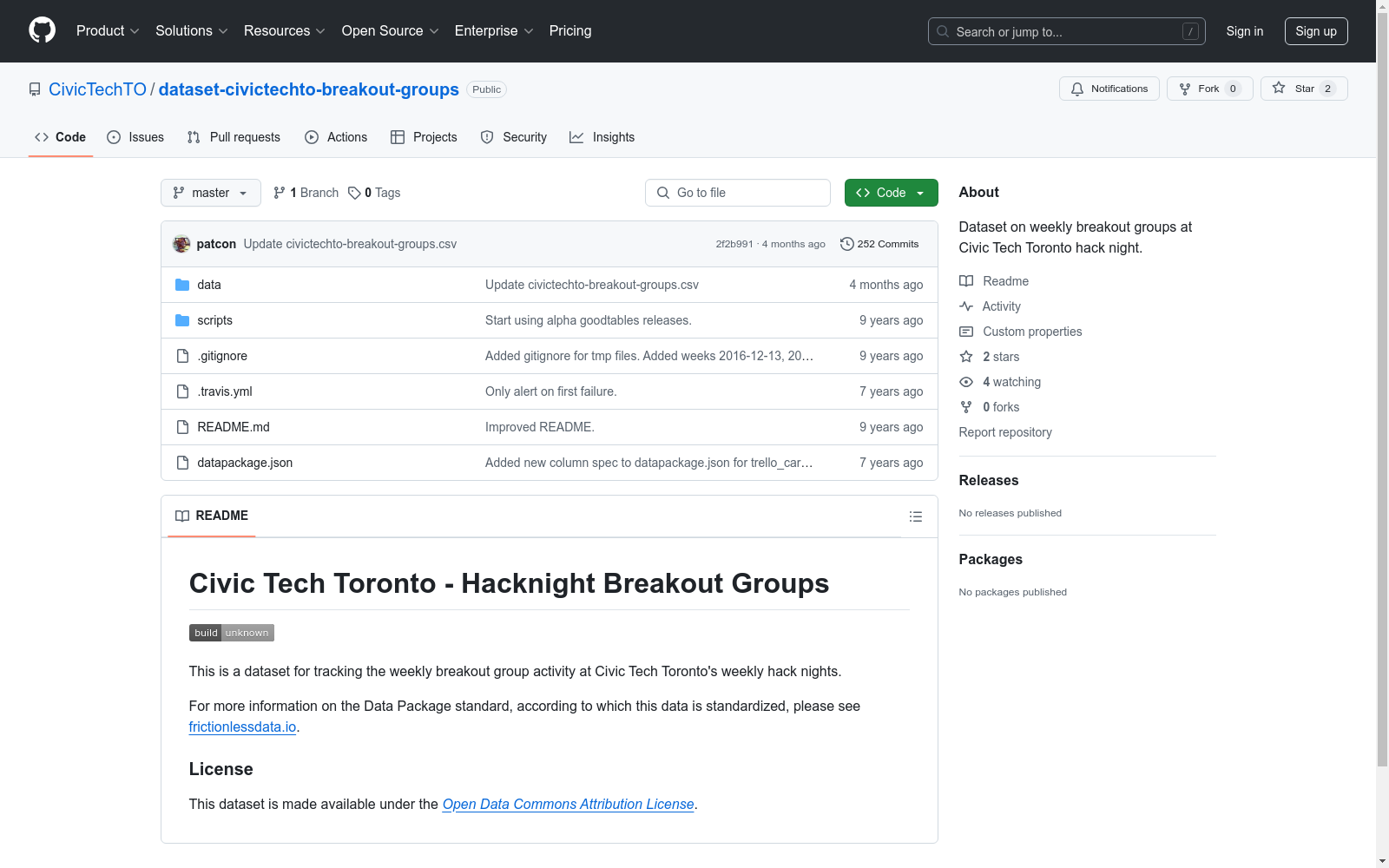Expand the Product menu
The image size is (1389, 868).
pyautogui.click(x=108, y=31)
